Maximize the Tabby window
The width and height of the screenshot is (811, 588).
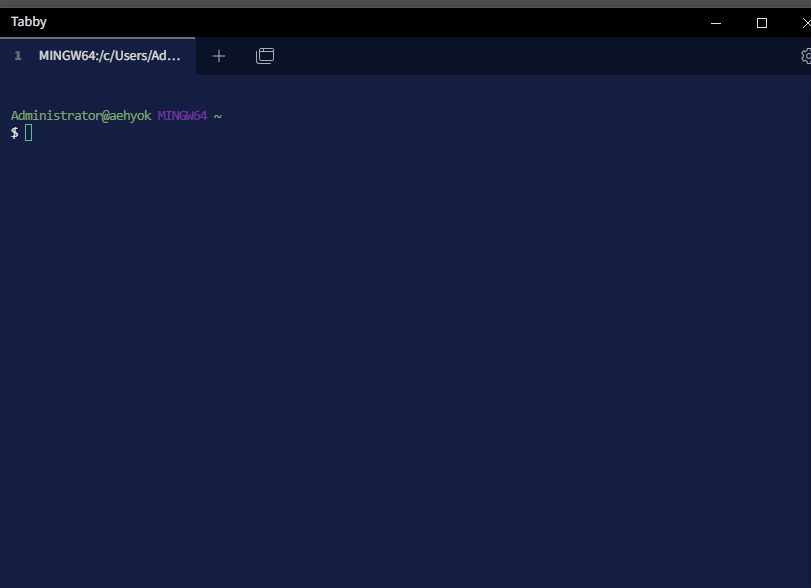tap(762, 23)
